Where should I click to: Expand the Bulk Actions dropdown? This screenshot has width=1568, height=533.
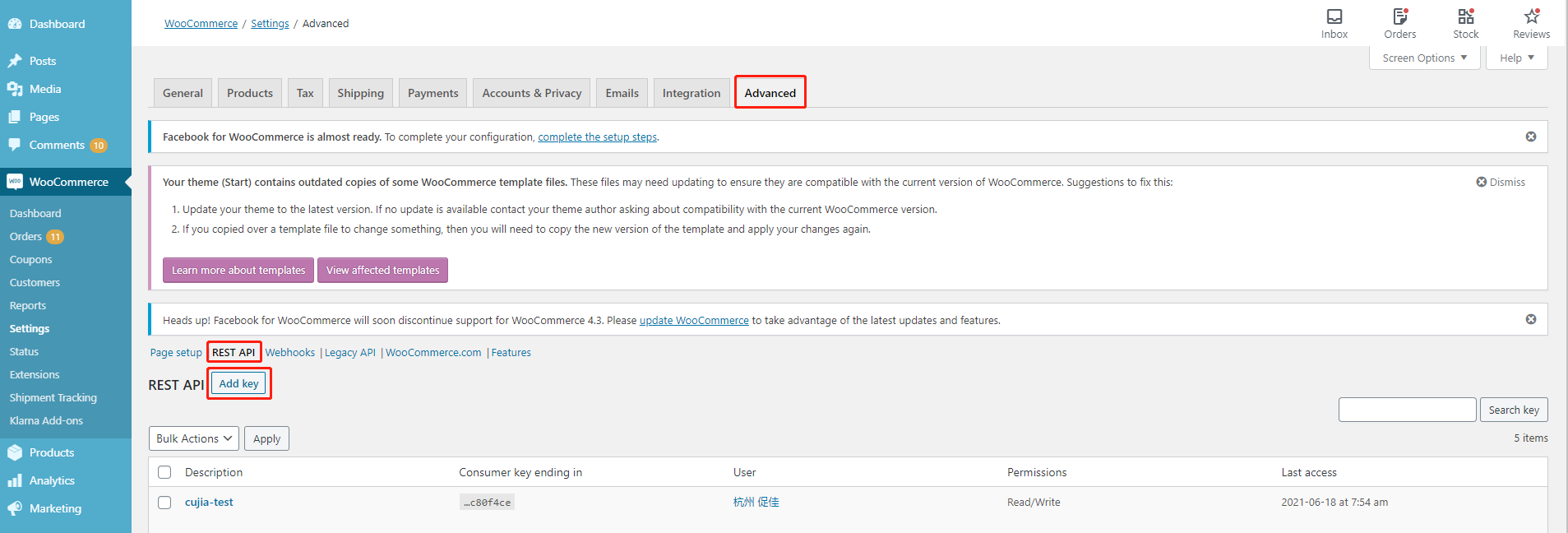[x=194, y=438]
